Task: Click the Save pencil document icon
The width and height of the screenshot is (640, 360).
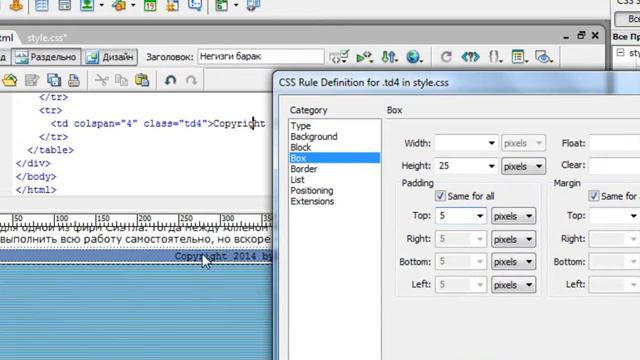Action: [x=32, y=80]
